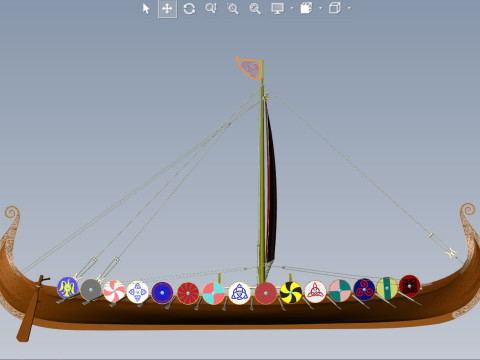Select the plain gray shield
Viewport: 480px width, 360px height.
pos(91,290)
